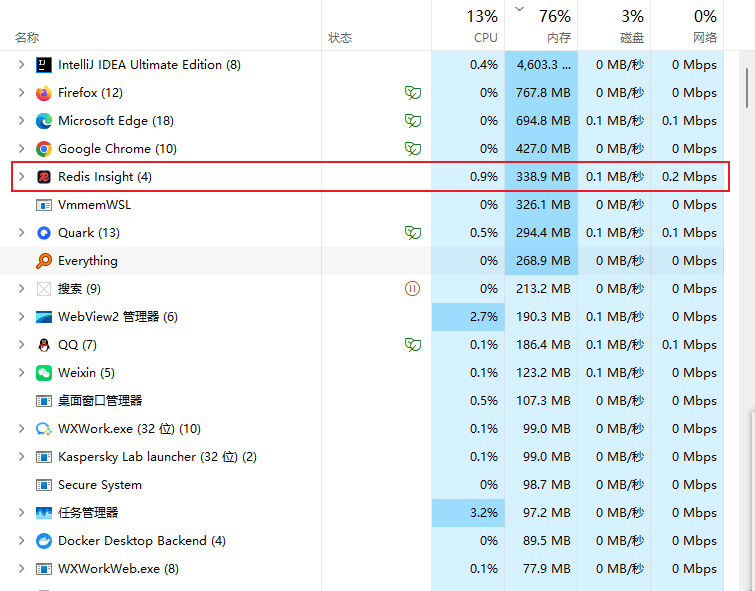
Task: Expand the 搜索 (9) process group
Action: 21,289
